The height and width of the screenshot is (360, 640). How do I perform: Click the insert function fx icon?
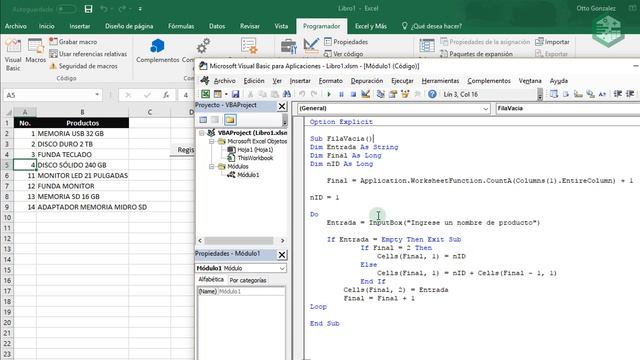point(166,95)
